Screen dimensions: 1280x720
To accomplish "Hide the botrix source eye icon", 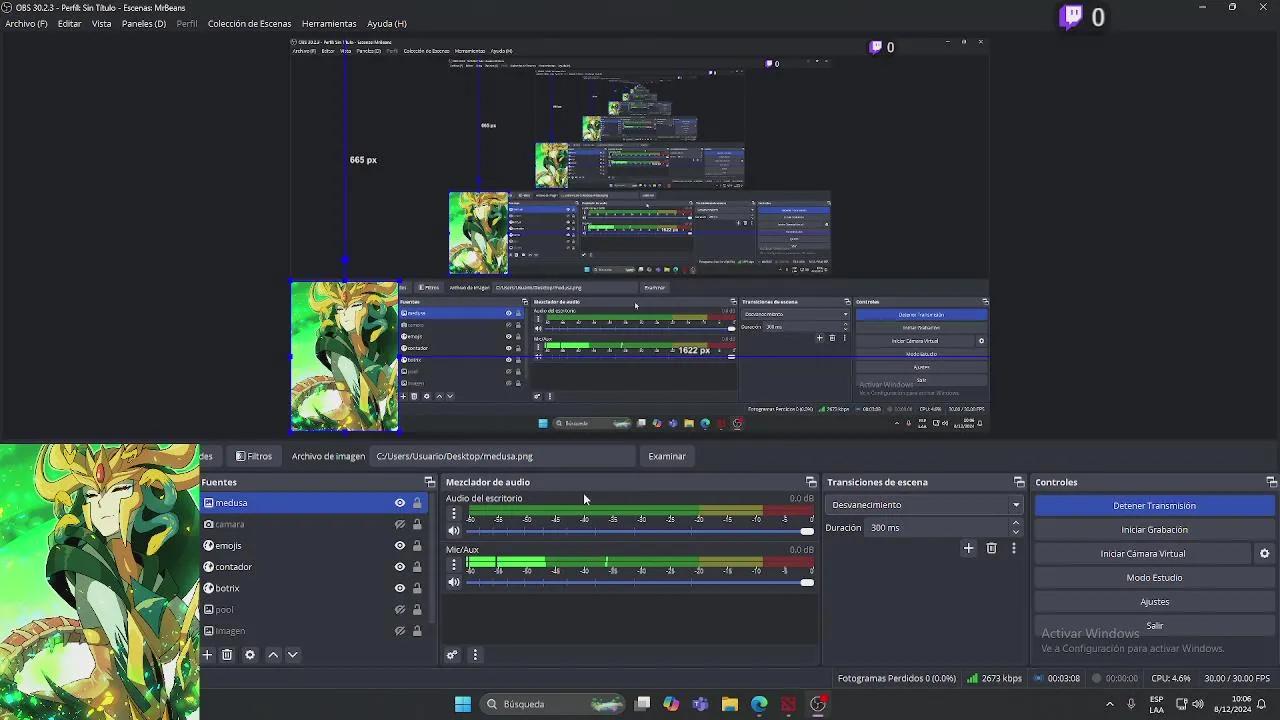I will click(400, 588).
